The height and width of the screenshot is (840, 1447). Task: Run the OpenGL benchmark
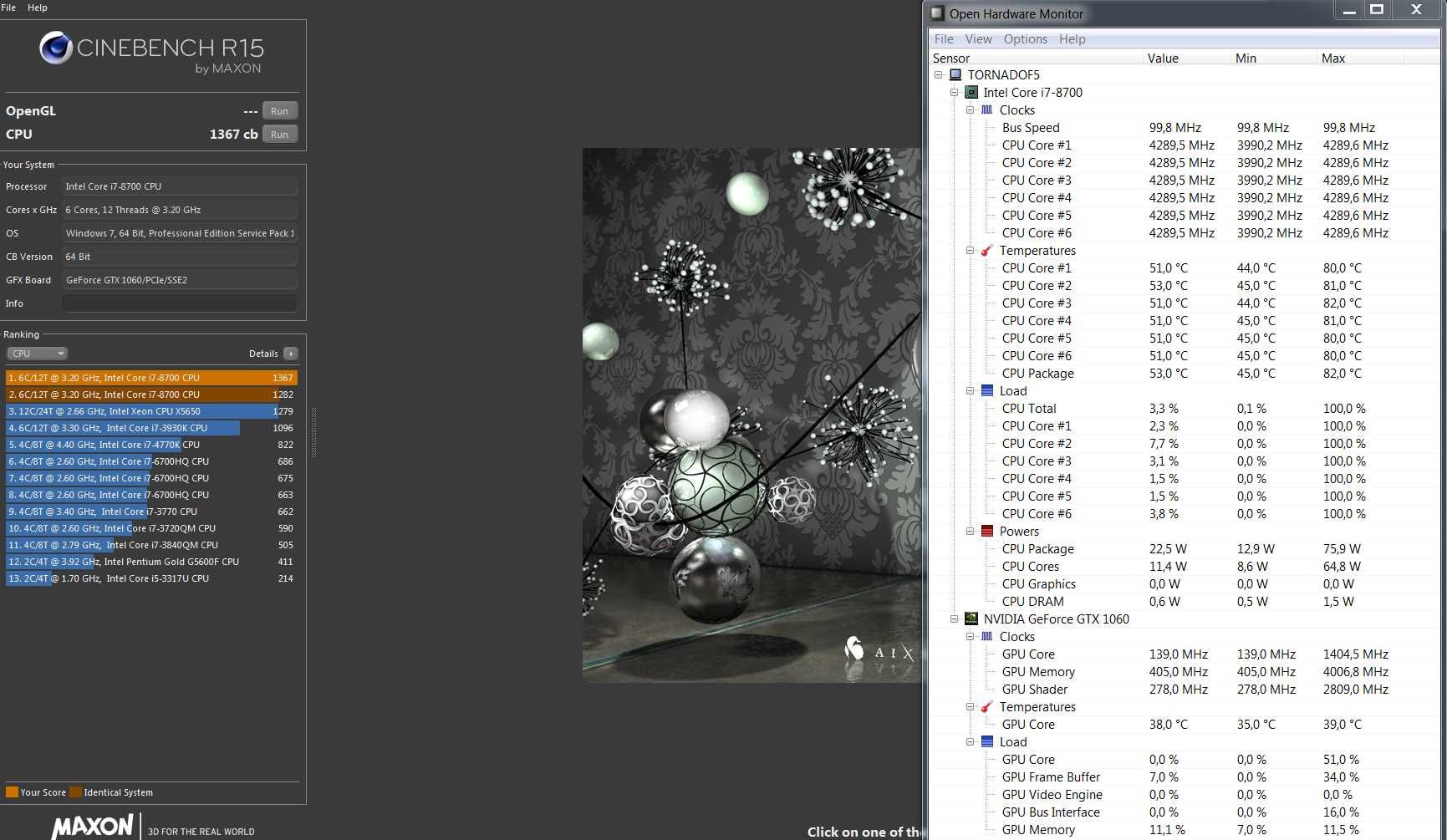pos(280,111)
